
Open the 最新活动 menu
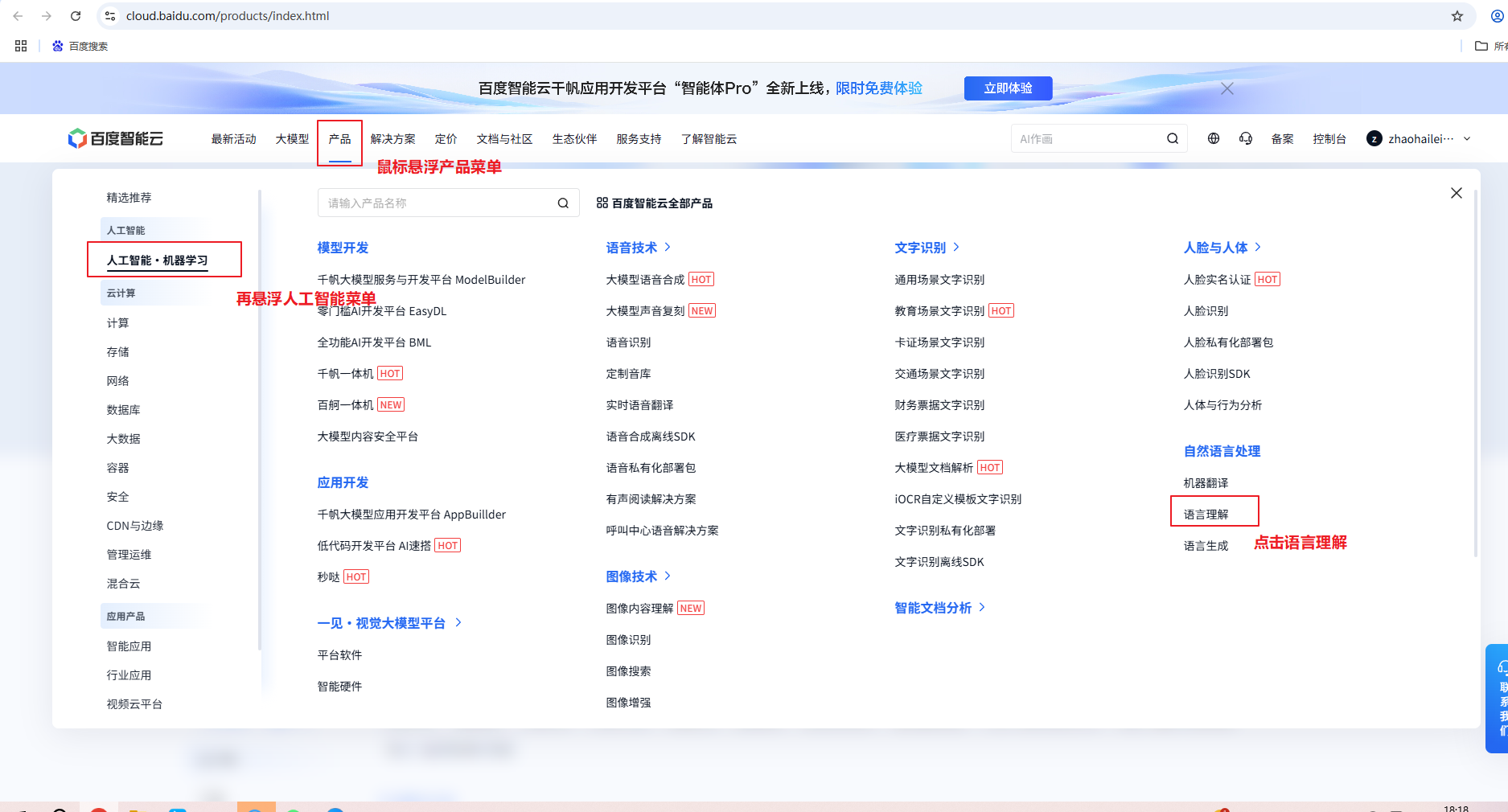click(x=234, y=139)
